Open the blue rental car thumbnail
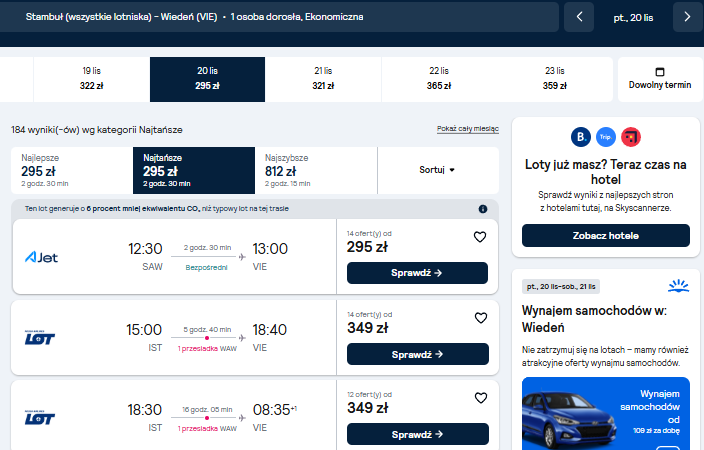Viewport: 704px width, 450px height. 606,413
